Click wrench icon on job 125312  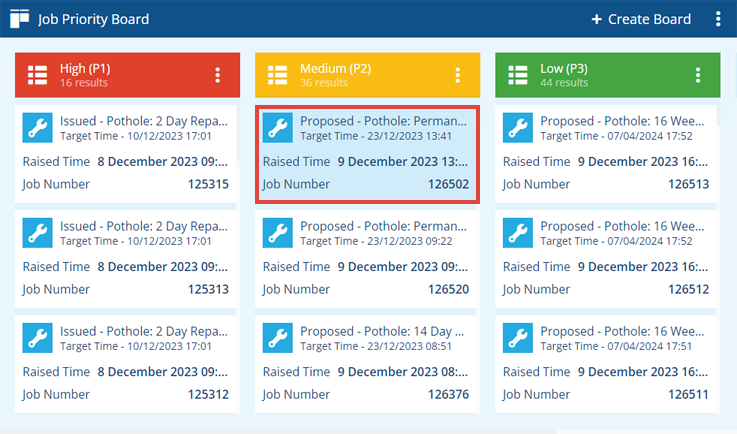(37, 338)
